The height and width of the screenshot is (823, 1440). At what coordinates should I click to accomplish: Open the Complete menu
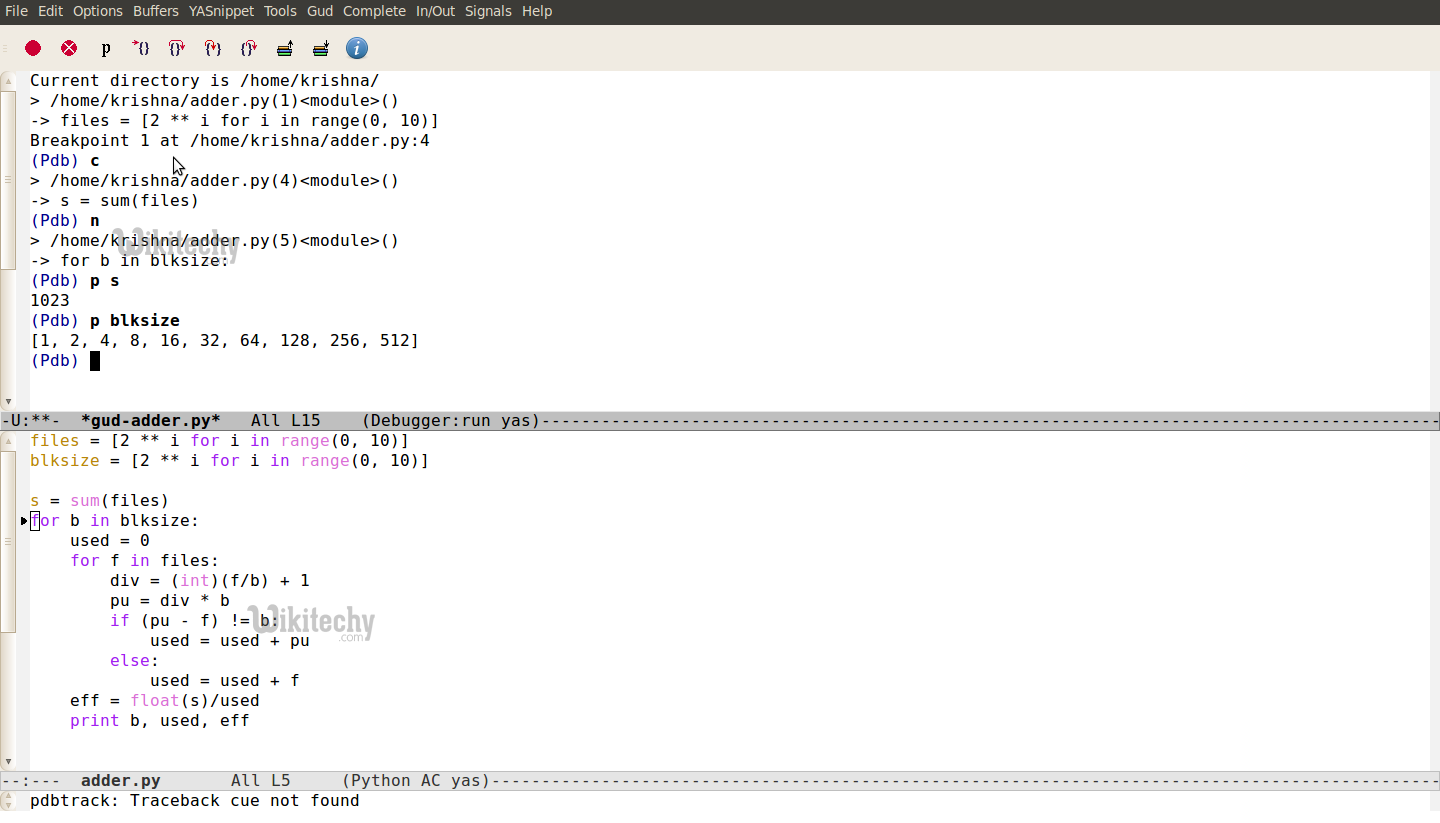[x=373, y=11]
